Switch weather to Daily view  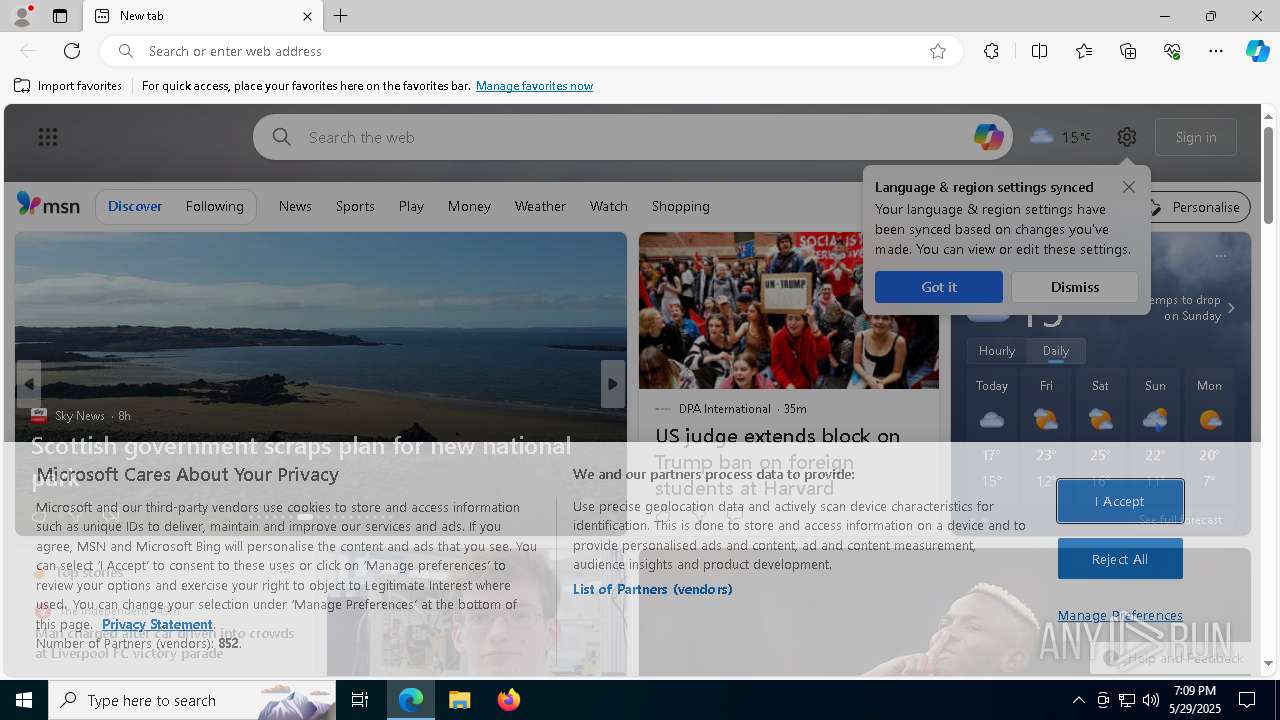1055,351
